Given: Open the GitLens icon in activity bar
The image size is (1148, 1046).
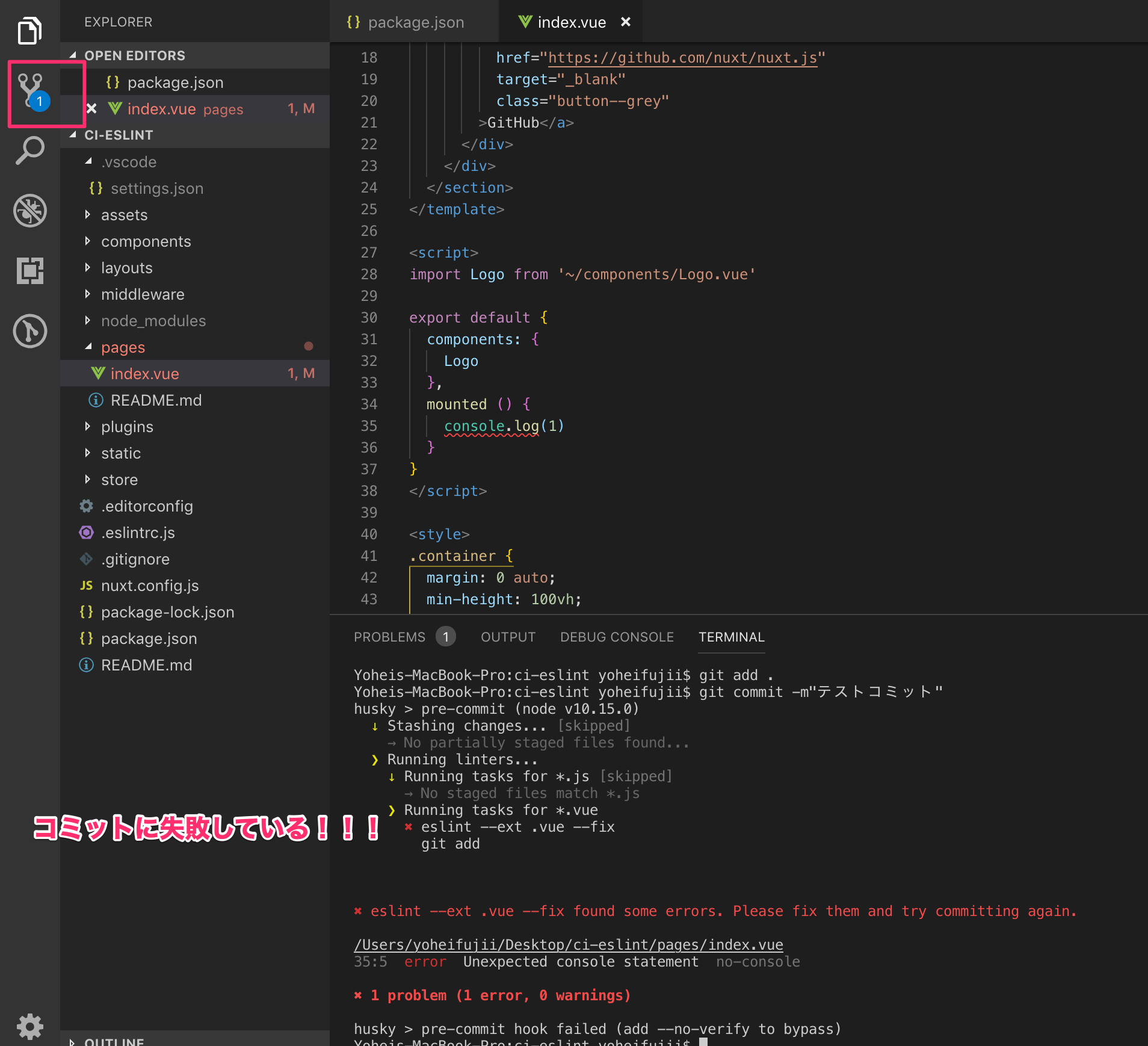Looking at the screenshot, I should (x=29, y=331).
